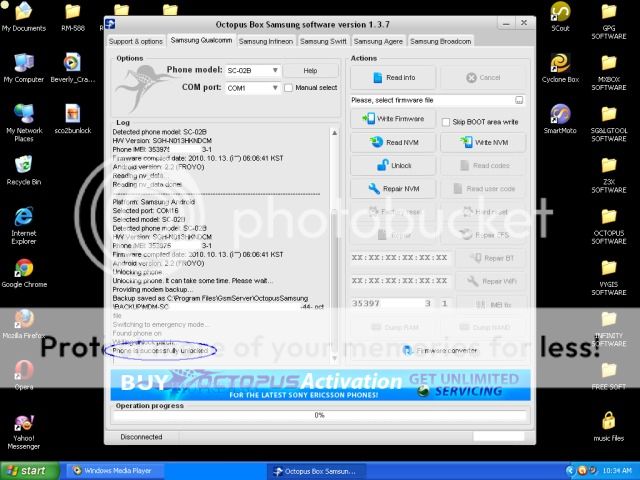This screenshot has height=480, width=640.
Task: Open the Firmware converter tool
Action: 445,350
